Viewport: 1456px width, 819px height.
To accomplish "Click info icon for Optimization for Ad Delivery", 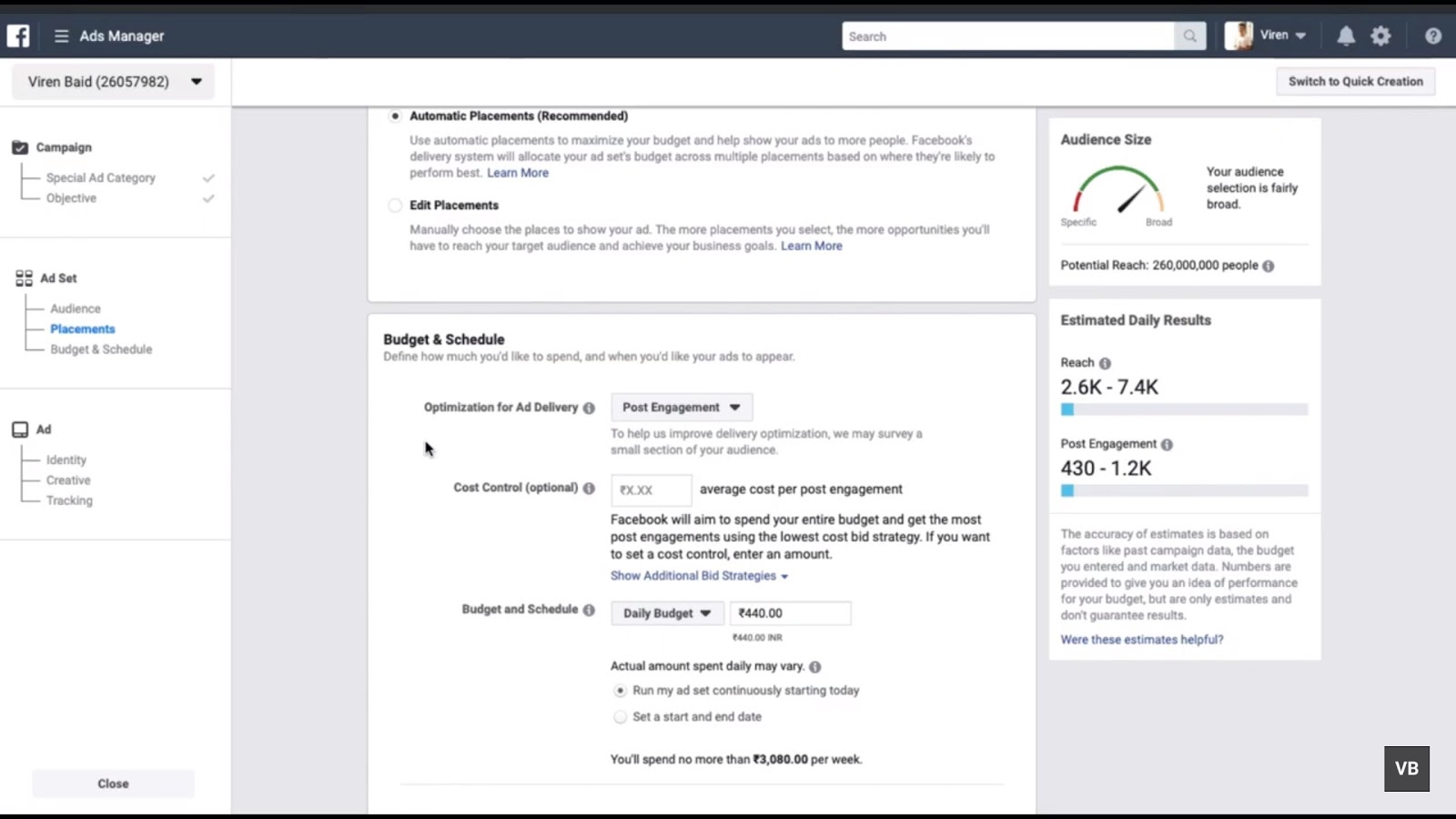I will coord(589,409).
